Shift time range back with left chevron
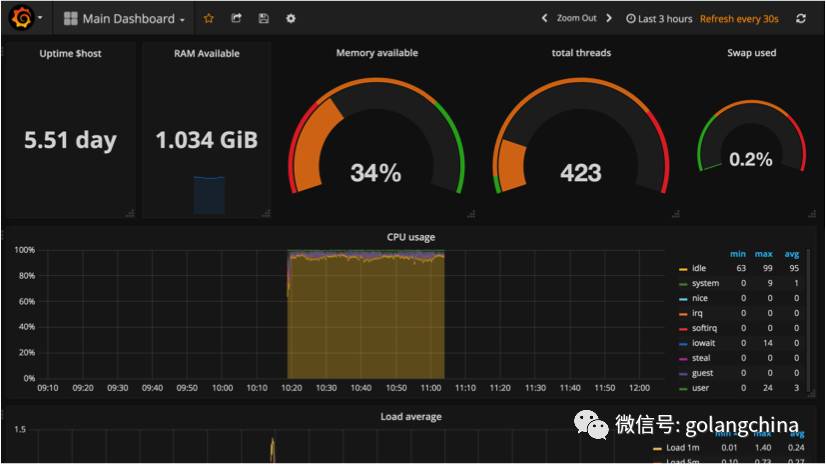Image resolution: width=826 pixels, height=464 pixels. point(544,18)
